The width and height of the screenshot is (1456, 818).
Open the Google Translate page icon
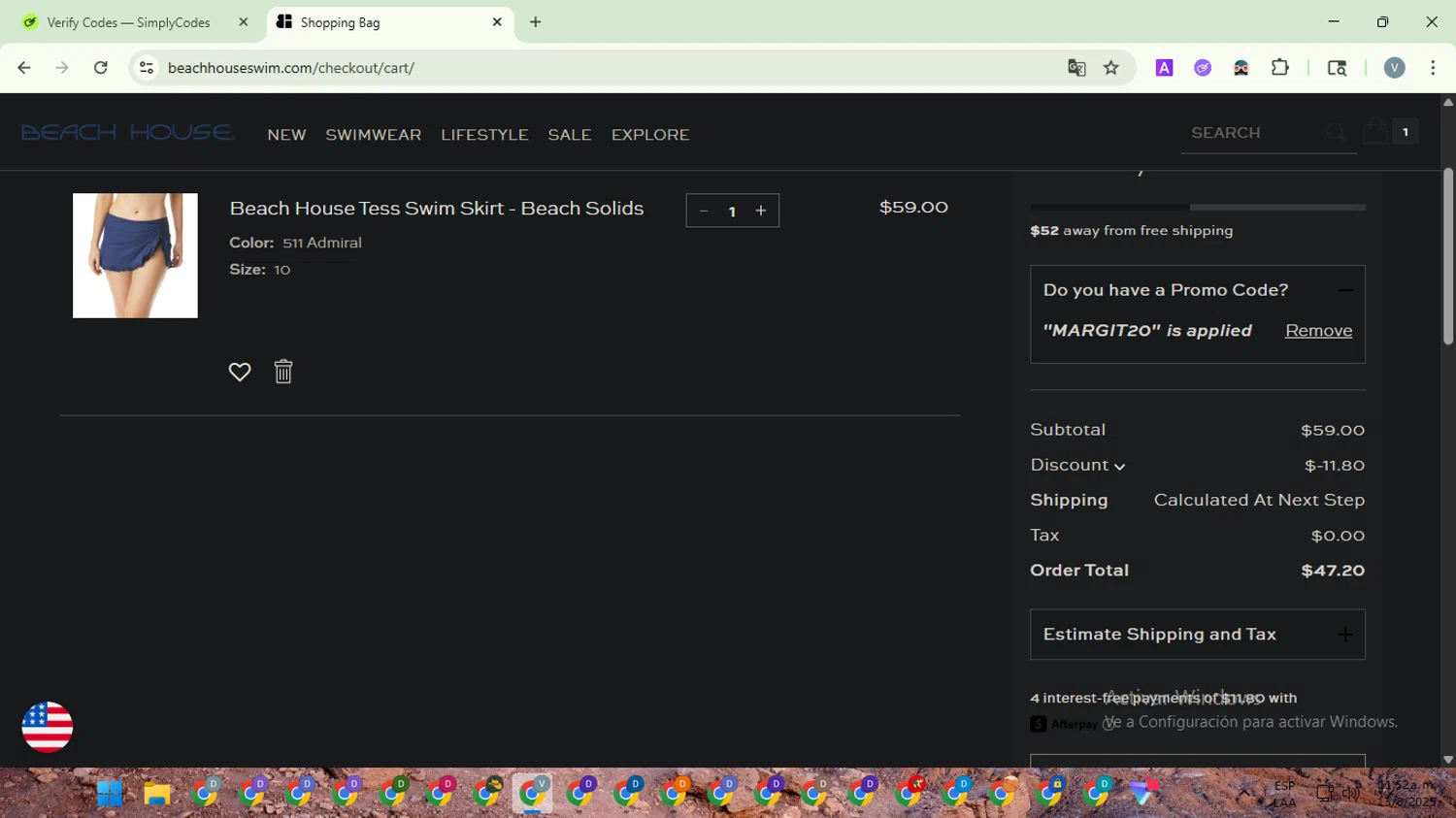1076,68
